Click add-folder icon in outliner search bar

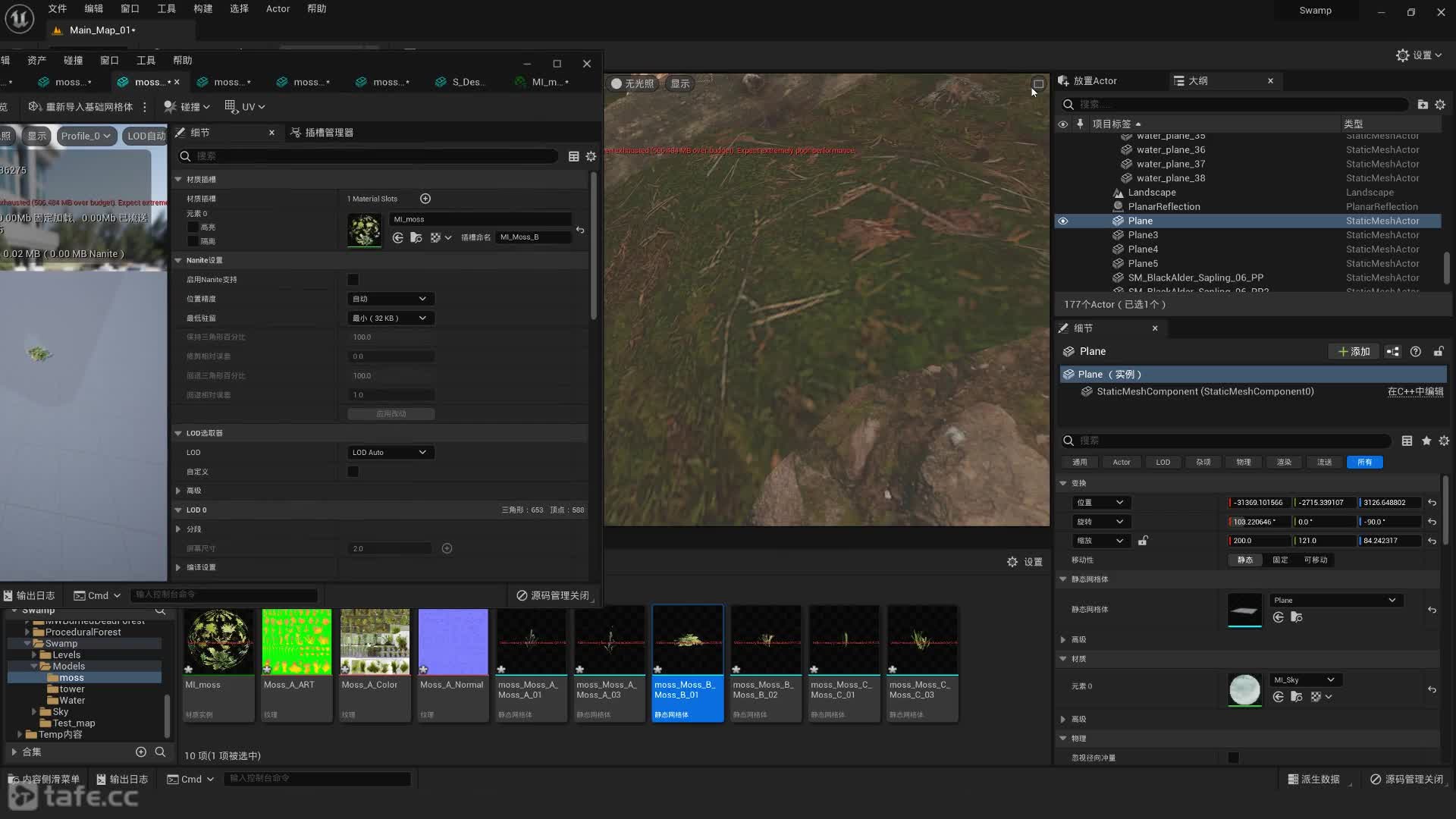click(x=1423, y=105)
